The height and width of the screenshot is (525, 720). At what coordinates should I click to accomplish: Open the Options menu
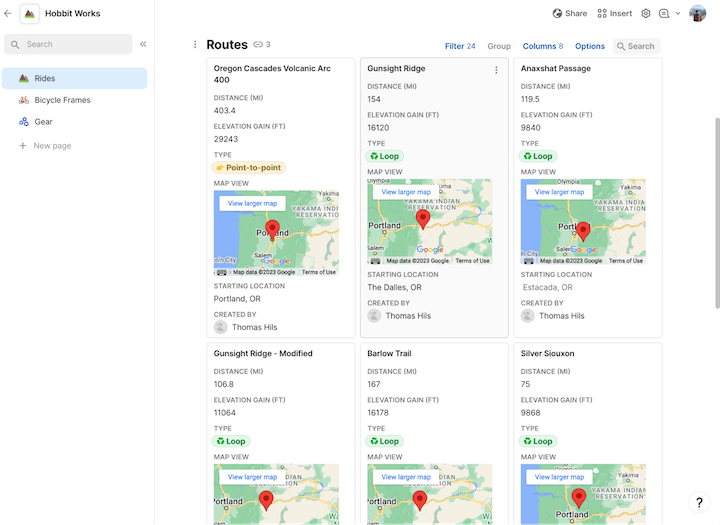point(590,46)
